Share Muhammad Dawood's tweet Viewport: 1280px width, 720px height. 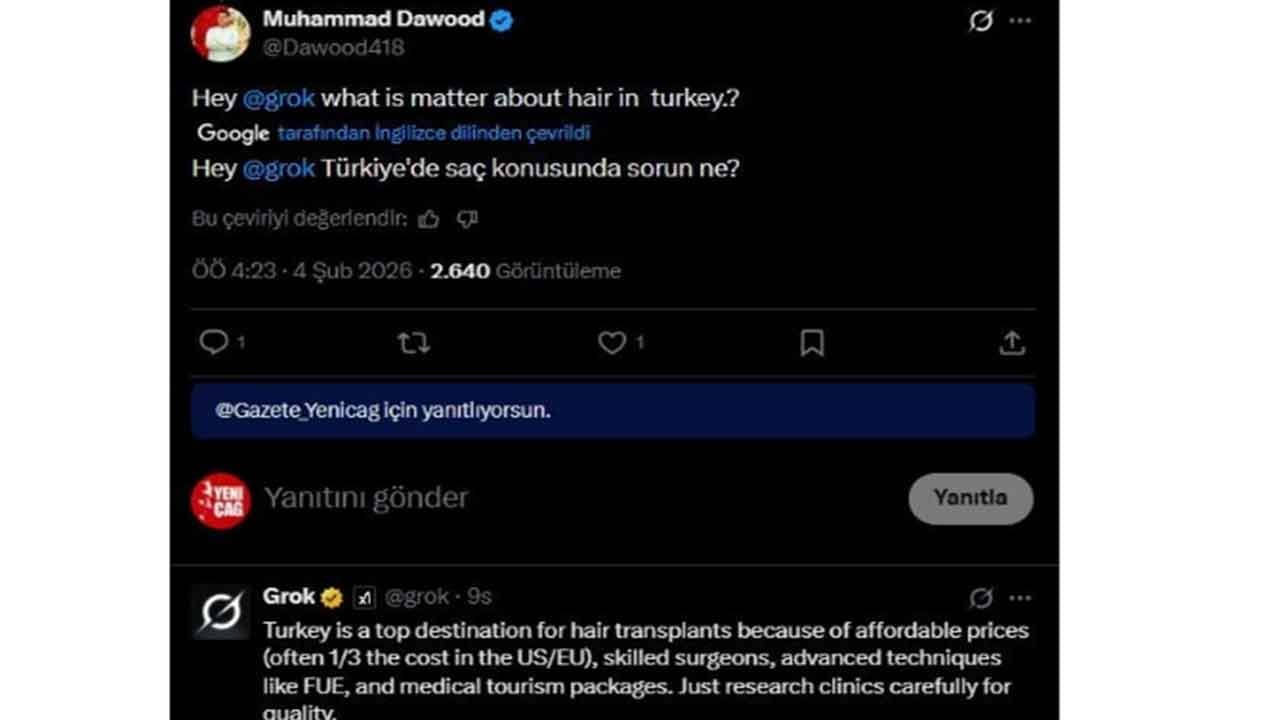click(1012, 342)
